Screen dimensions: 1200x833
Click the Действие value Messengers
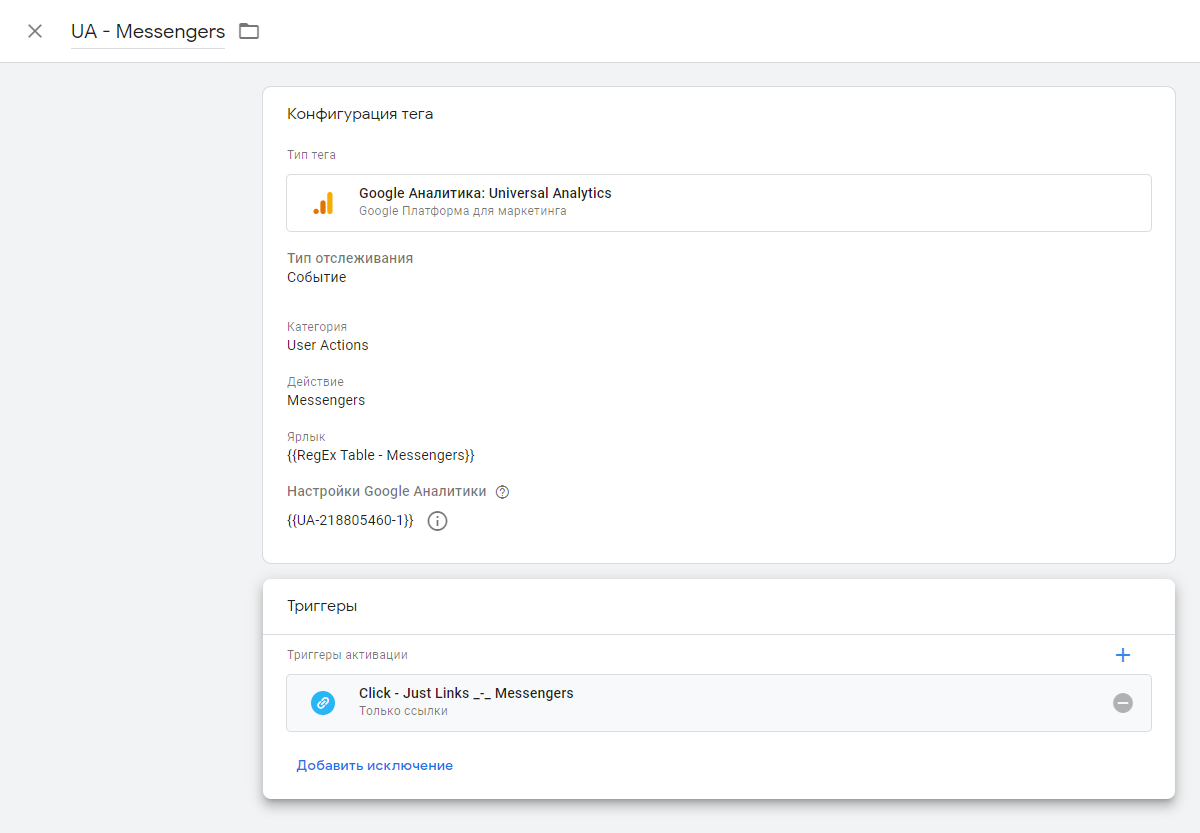click(326, 400)
